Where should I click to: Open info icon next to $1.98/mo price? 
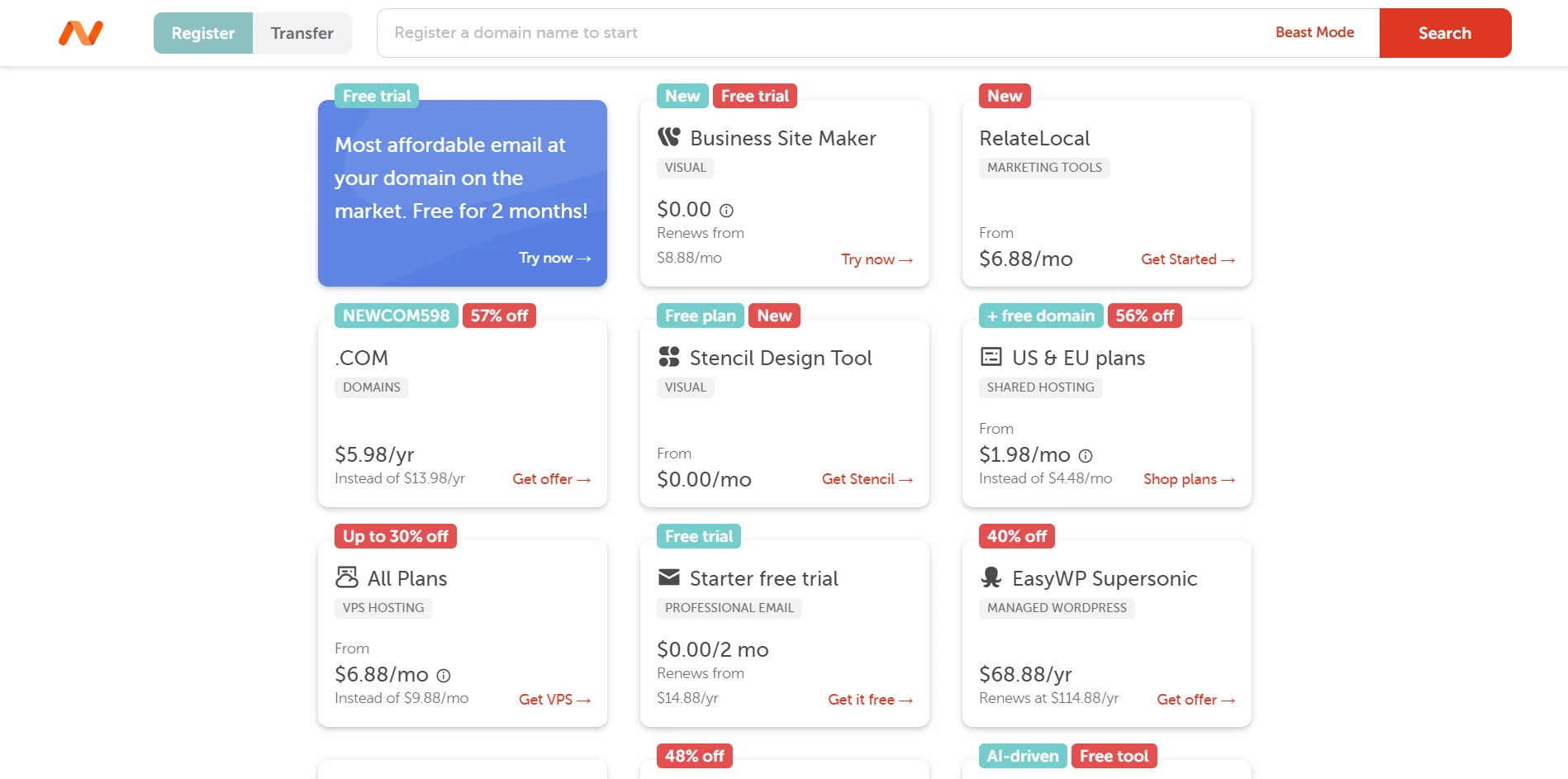pyautogui.click(x=1086, y=456)
